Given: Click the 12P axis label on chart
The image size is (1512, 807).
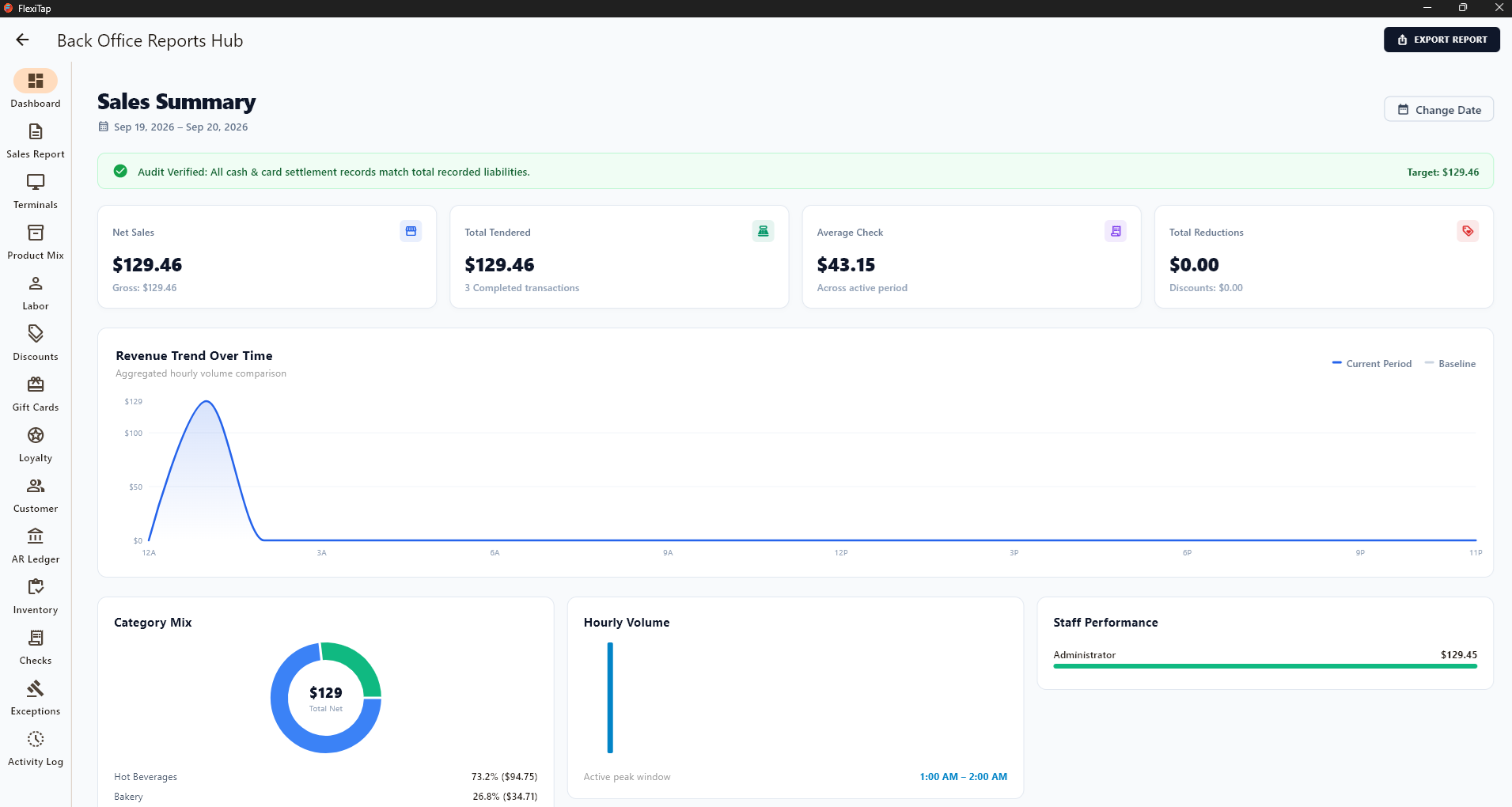Looking at the screenshot, I should click(841, 553).
